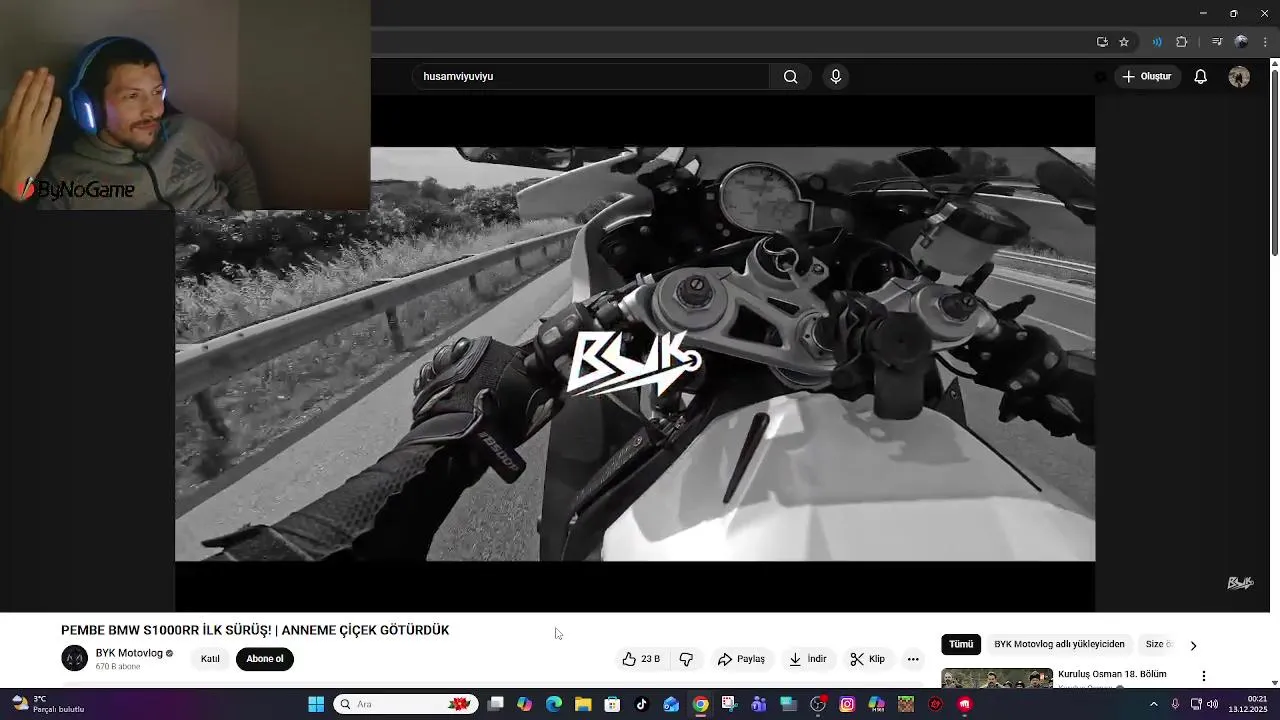Click the page vertical scrollbar thumb
Viewport: 1280px width, 720px height.
tap(1274, 162)
